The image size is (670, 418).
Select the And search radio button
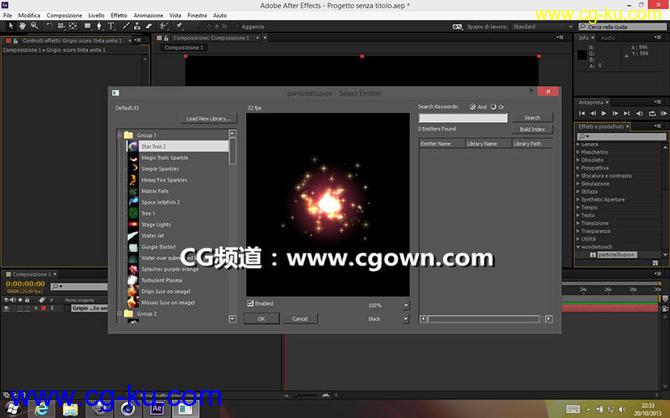click(473, 107)
